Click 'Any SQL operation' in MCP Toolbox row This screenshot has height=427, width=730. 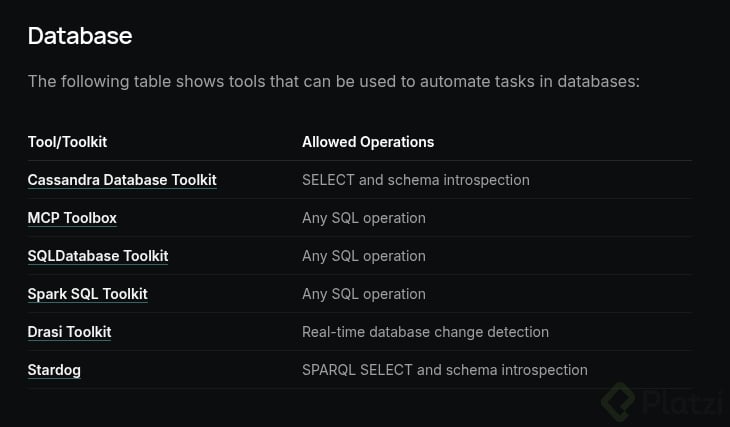[x=364, y=218]
